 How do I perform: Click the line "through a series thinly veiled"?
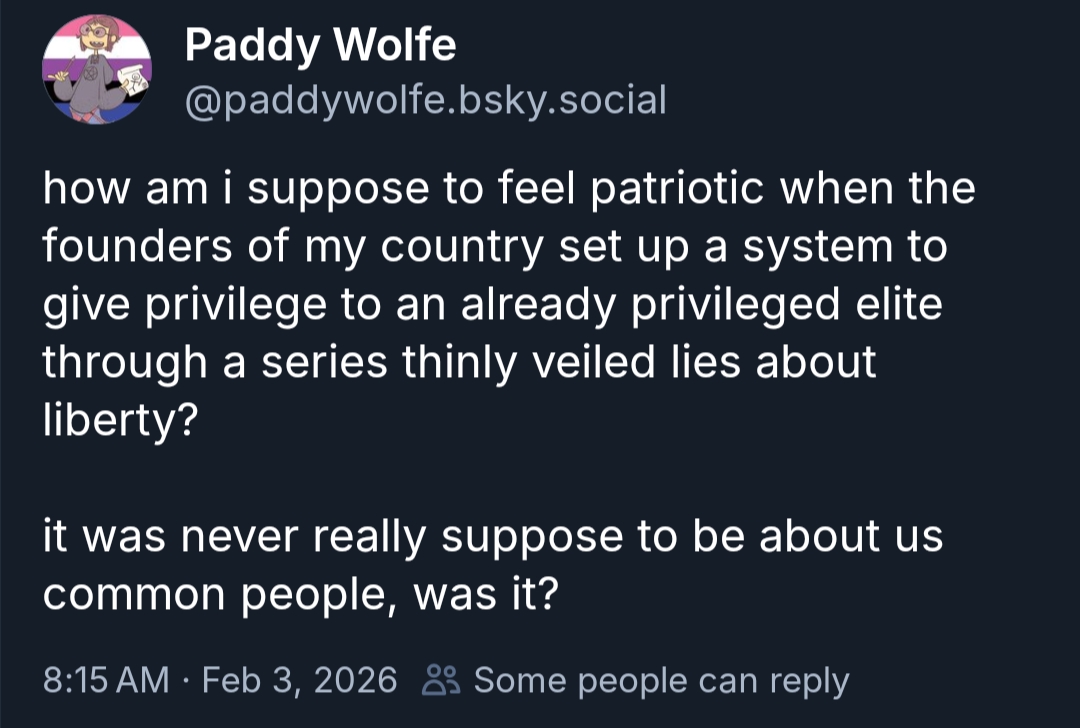(459, 361)
